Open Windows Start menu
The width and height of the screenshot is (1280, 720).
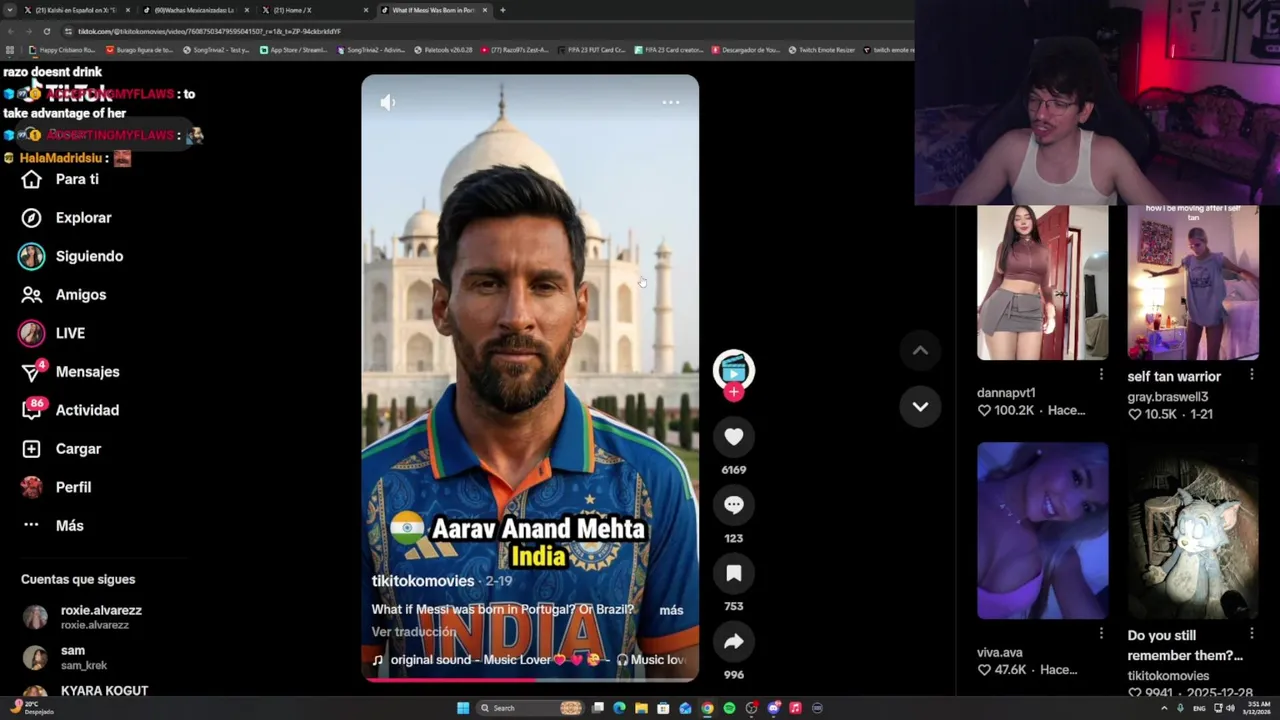click(x=463, y=708)
